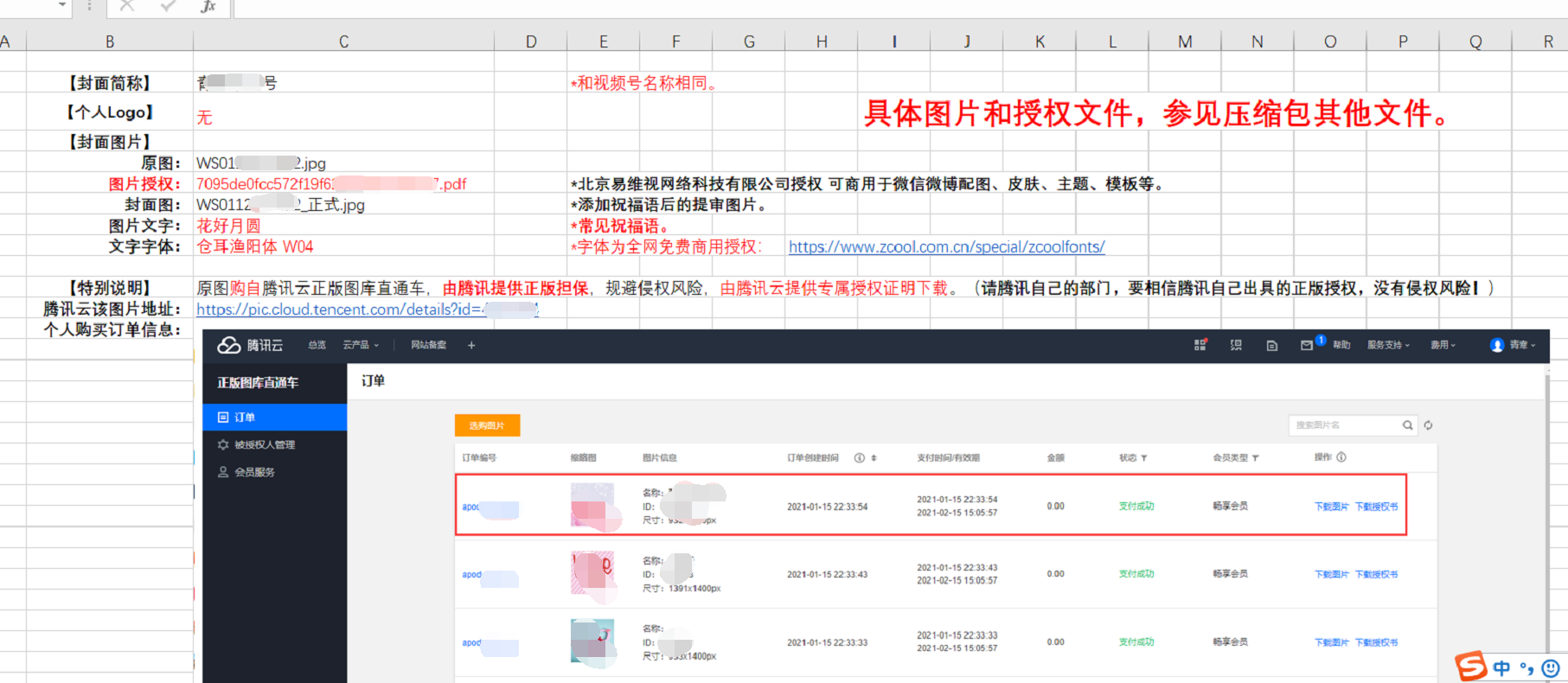The width and height of the screenshot is (1568, 683).
Task: Click the magnifier icon in the search box
Action: click(x=1407, y=425)
